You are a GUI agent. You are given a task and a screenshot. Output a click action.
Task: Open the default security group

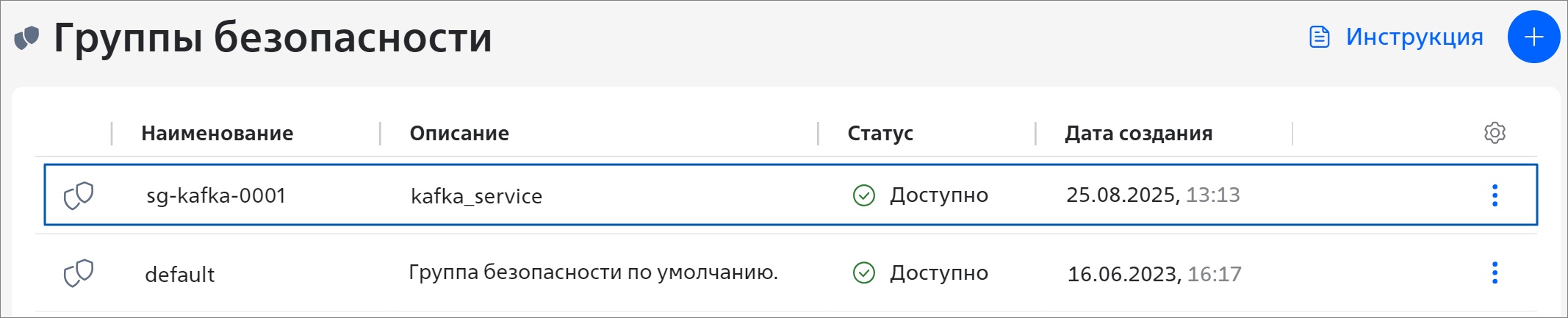click(x=180, y=275)
